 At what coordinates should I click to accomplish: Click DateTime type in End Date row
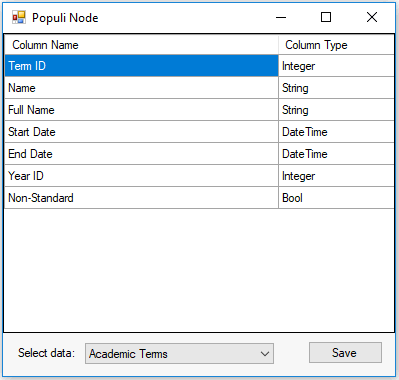point(336,154)
